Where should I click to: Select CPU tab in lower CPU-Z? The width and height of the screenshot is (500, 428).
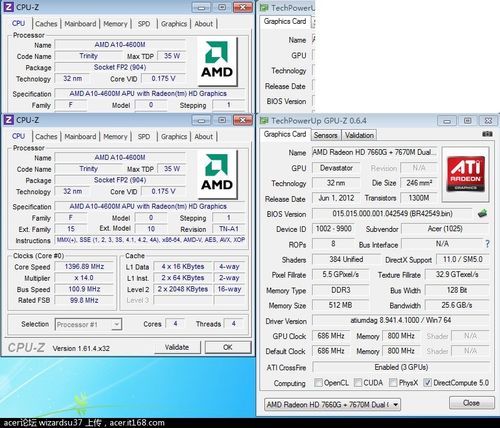[x=19, y=136]
